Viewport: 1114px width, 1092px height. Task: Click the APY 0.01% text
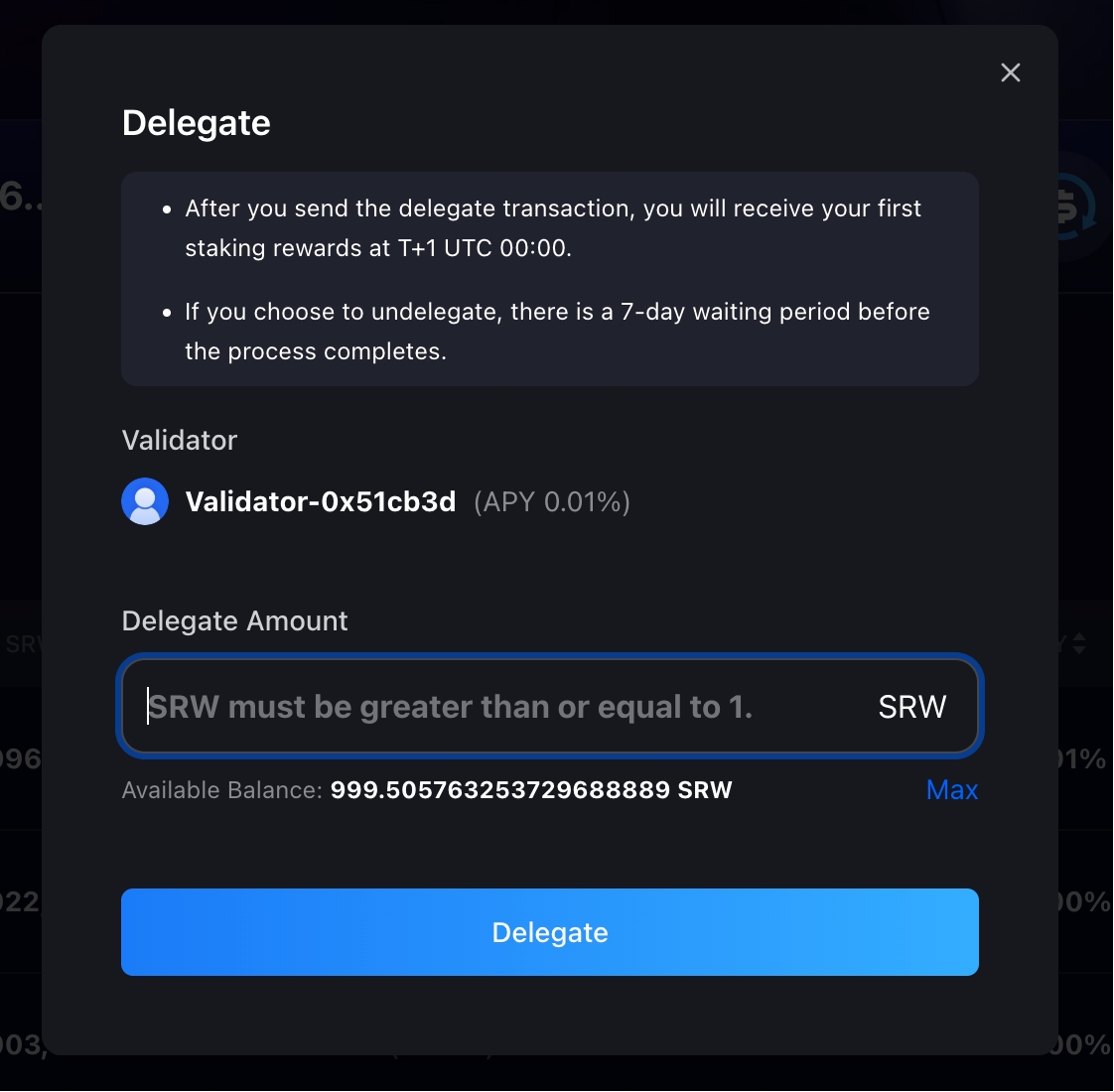[x=552, y=502]
